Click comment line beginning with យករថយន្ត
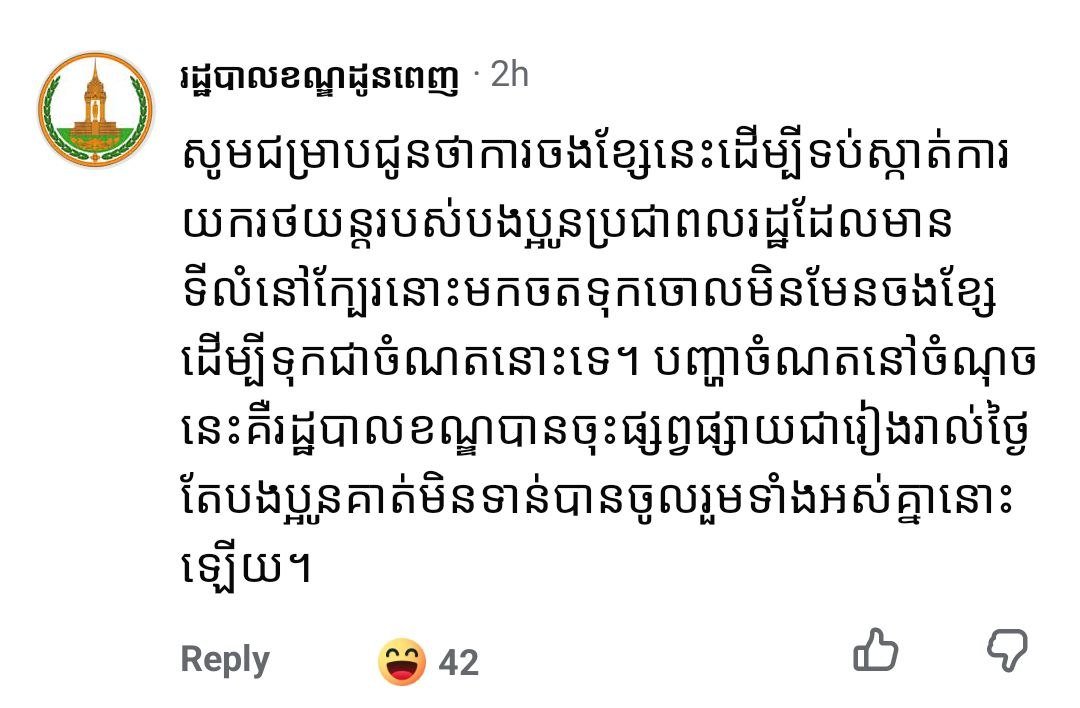This screenshot has height=708, width=1080. pos(568,224)
